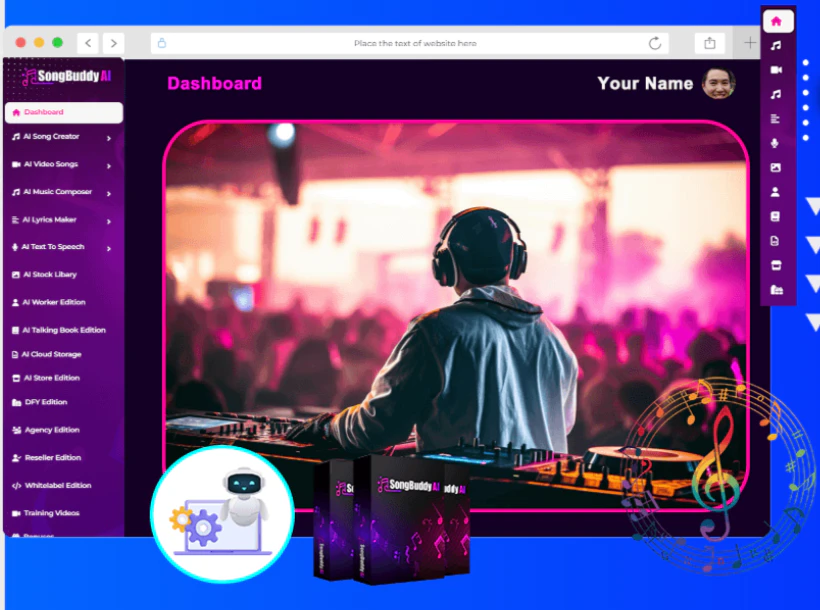
Task: Click the DJ concert banner image
Action: (456, 315)
